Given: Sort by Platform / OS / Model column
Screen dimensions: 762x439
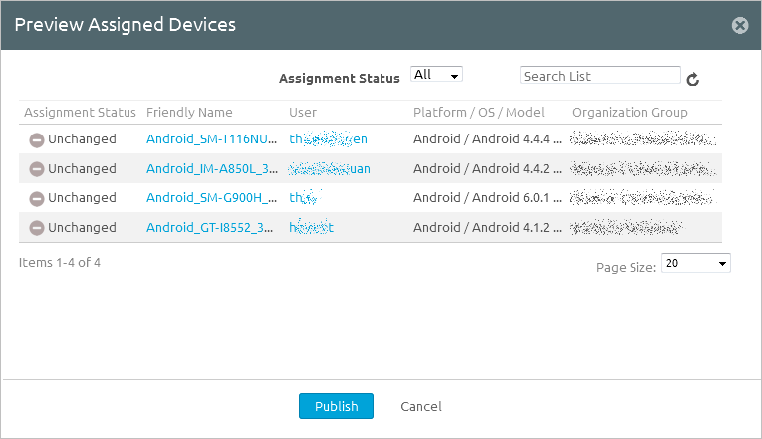Looking at the screenshot, I should [x=479, y=112].
